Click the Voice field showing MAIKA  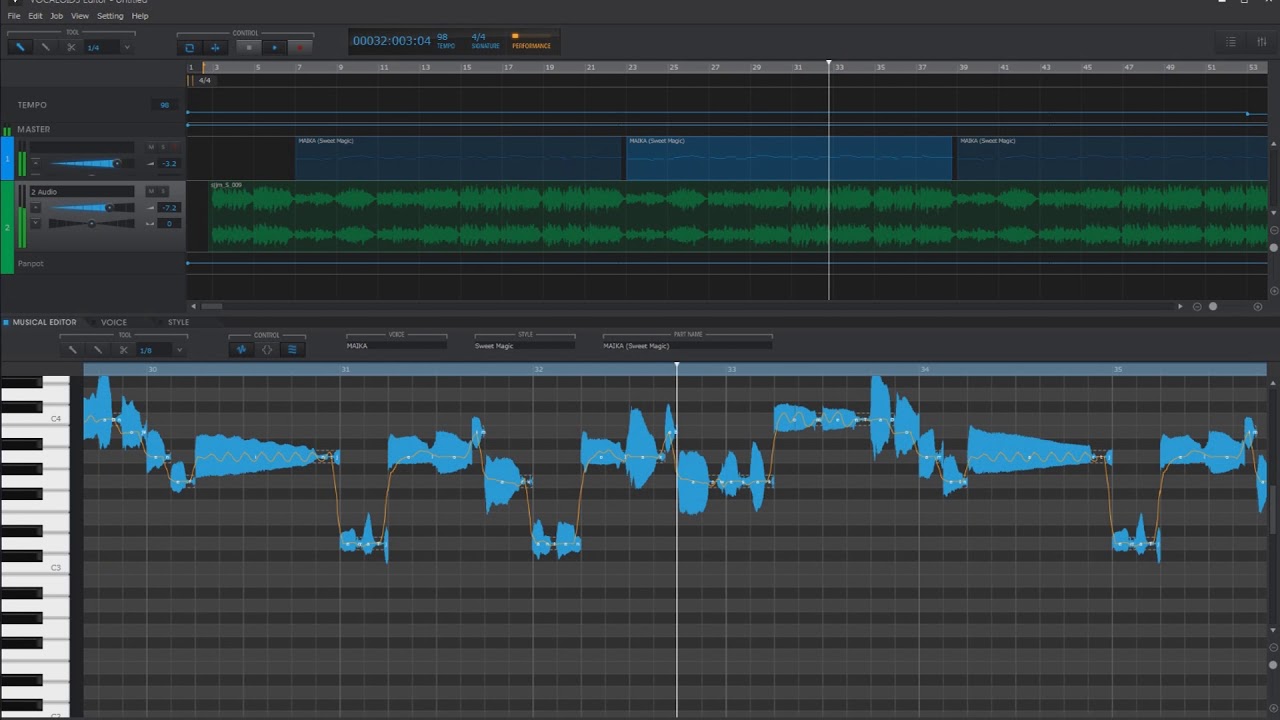(396, 346)
